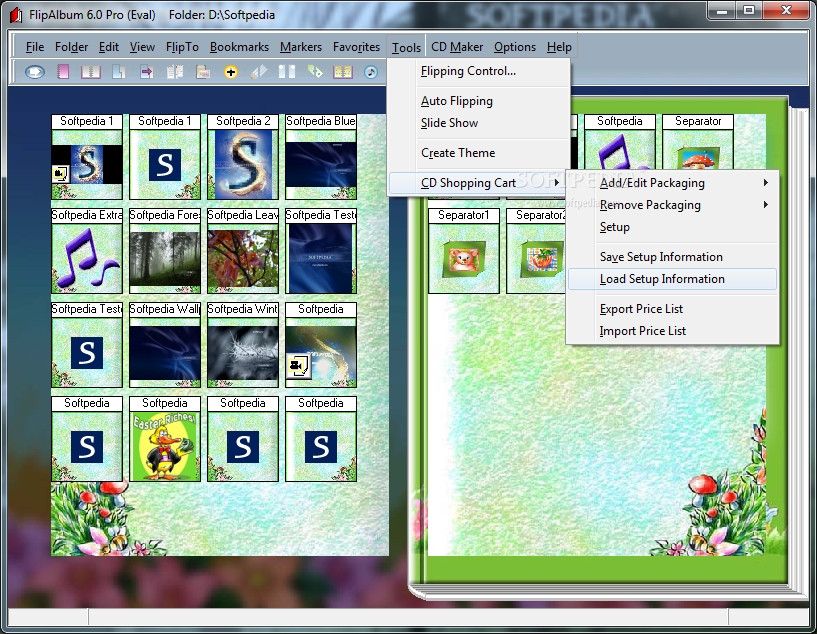Click the FlipAlbum red book title bar icon
This screenshot has height=634, width=817.
click(16, 15)
